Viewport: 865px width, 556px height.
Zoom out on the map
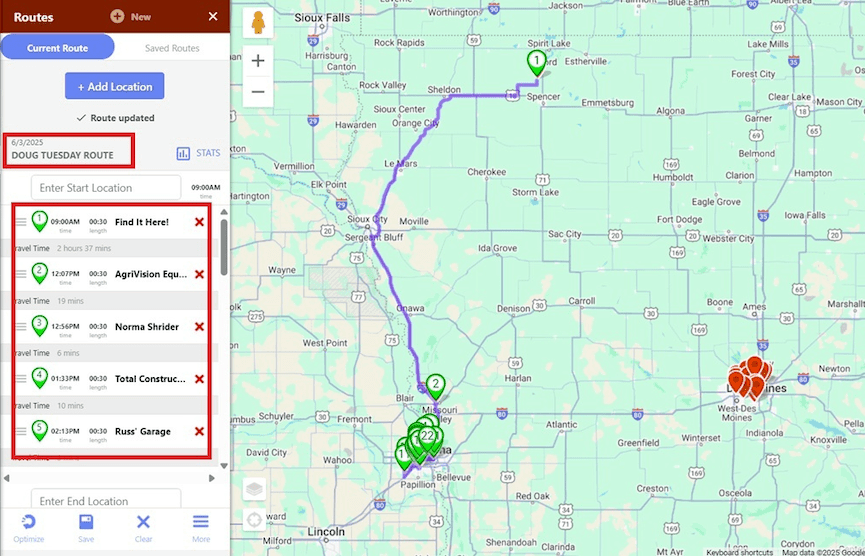click(258, 92)
